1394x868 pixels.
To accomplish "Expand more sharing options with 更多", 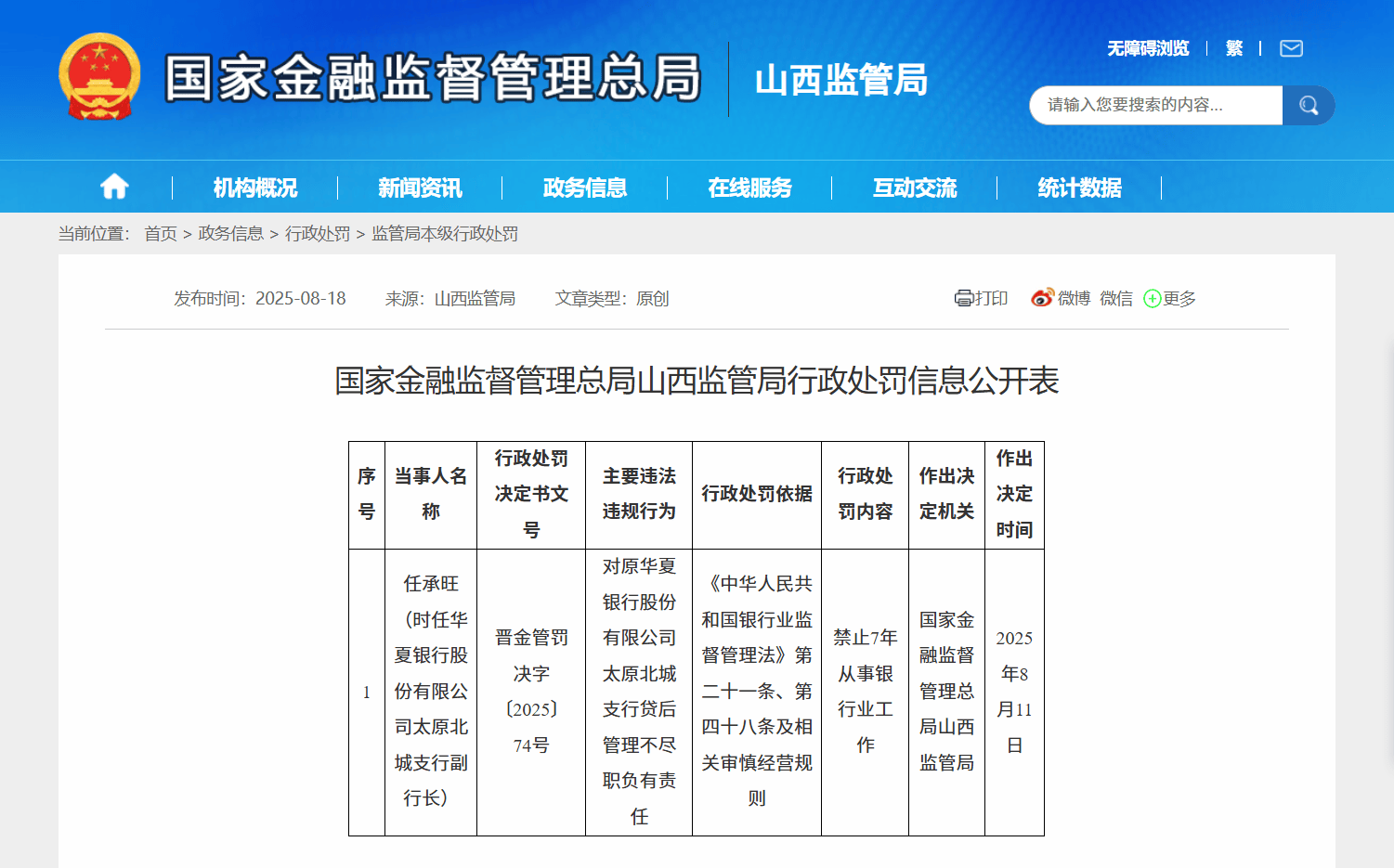I will pos(1170,298).
